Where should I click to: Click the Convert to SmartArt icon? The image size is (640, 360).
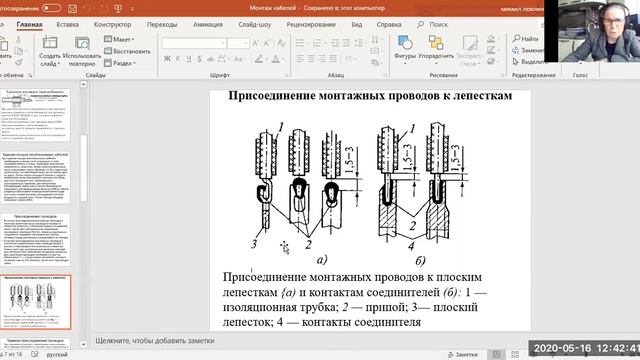point(376,63)
